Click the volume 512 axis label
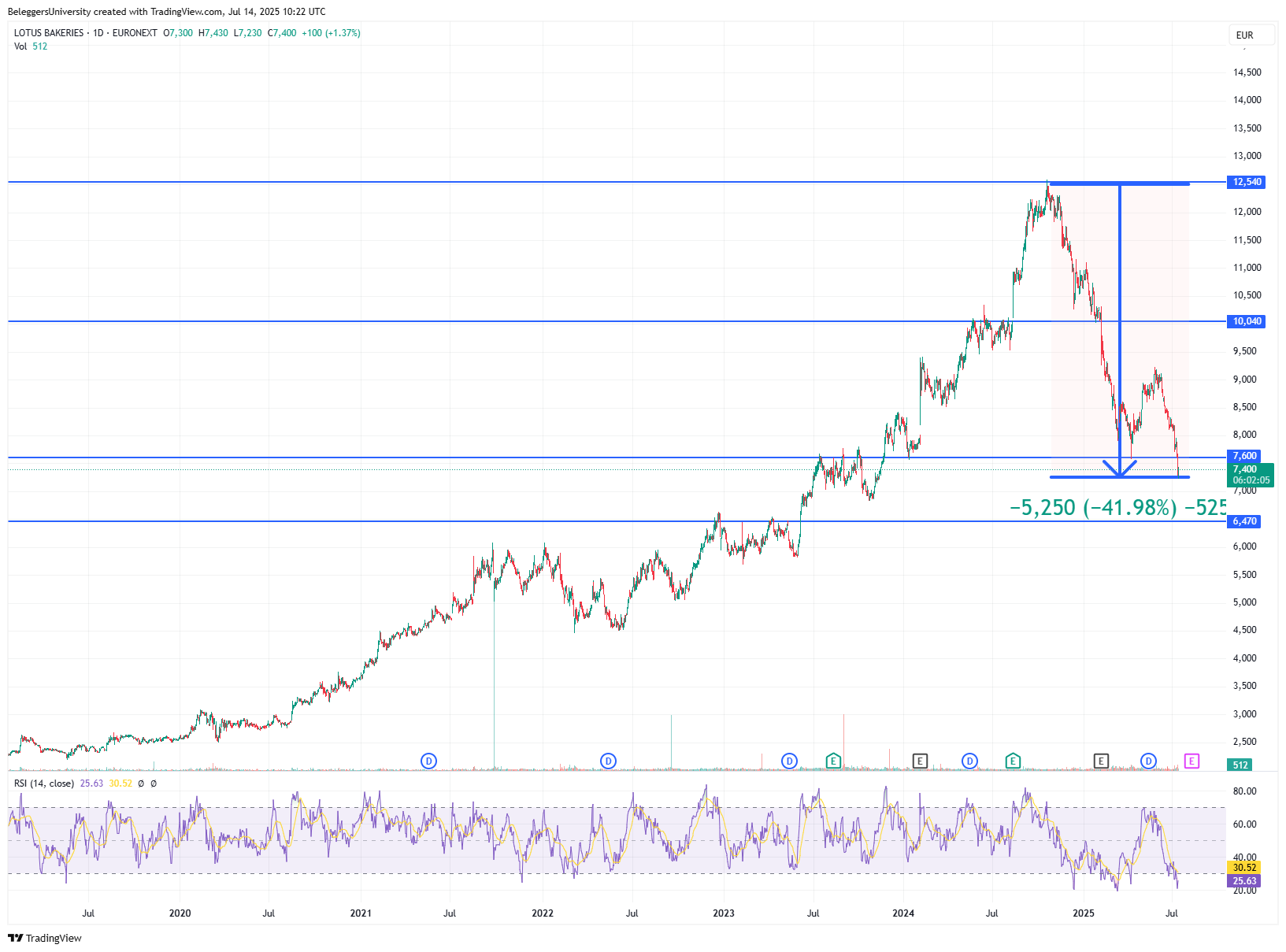1286x952 pixels. pyautogui.click(x=1240, y=765)
